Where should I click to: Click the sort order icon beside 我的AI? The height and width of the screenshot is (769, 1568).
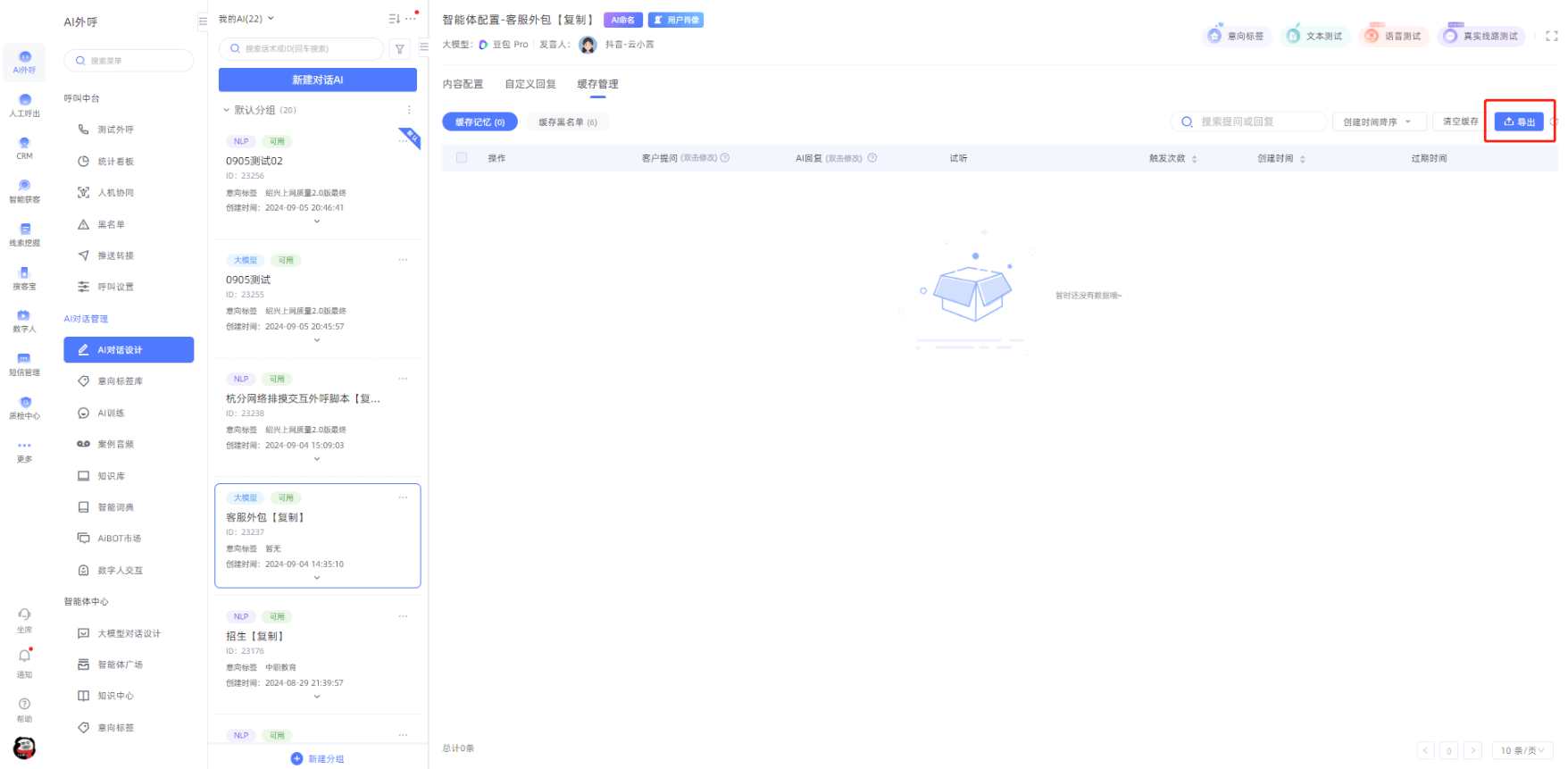tap(394, 19)
